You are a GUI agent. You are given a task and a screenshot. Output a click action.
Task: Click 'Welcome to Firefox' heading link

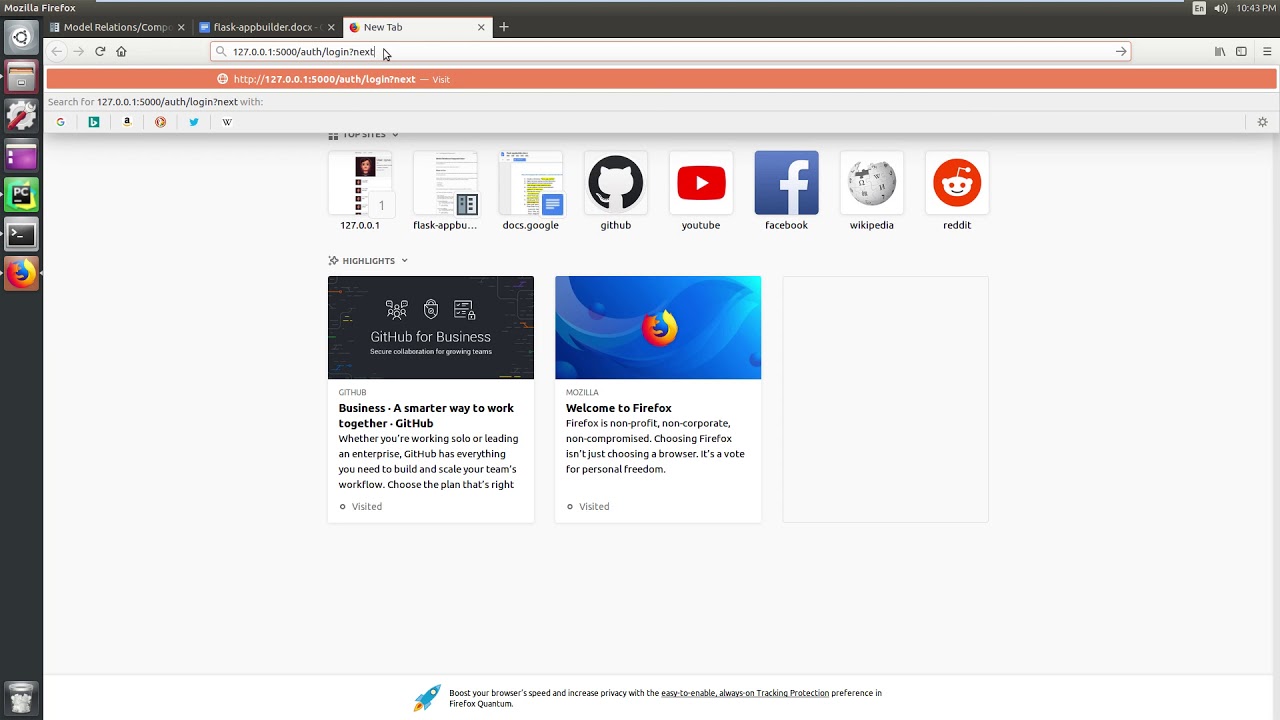pos(619,408)
